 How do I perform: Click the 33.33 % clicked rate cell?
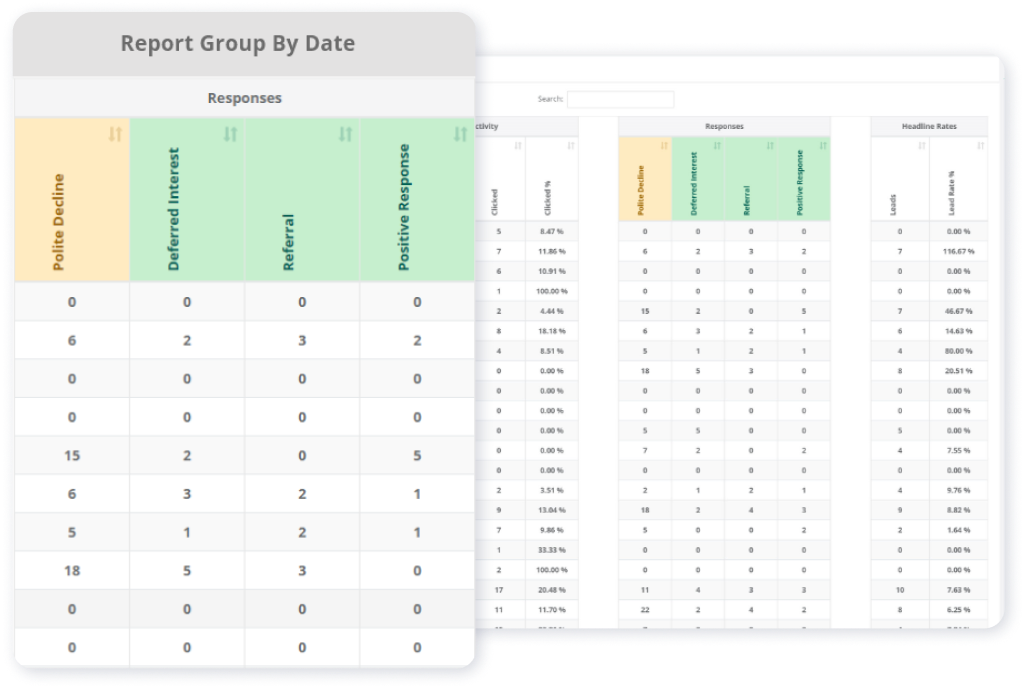[x=552, y=550]
